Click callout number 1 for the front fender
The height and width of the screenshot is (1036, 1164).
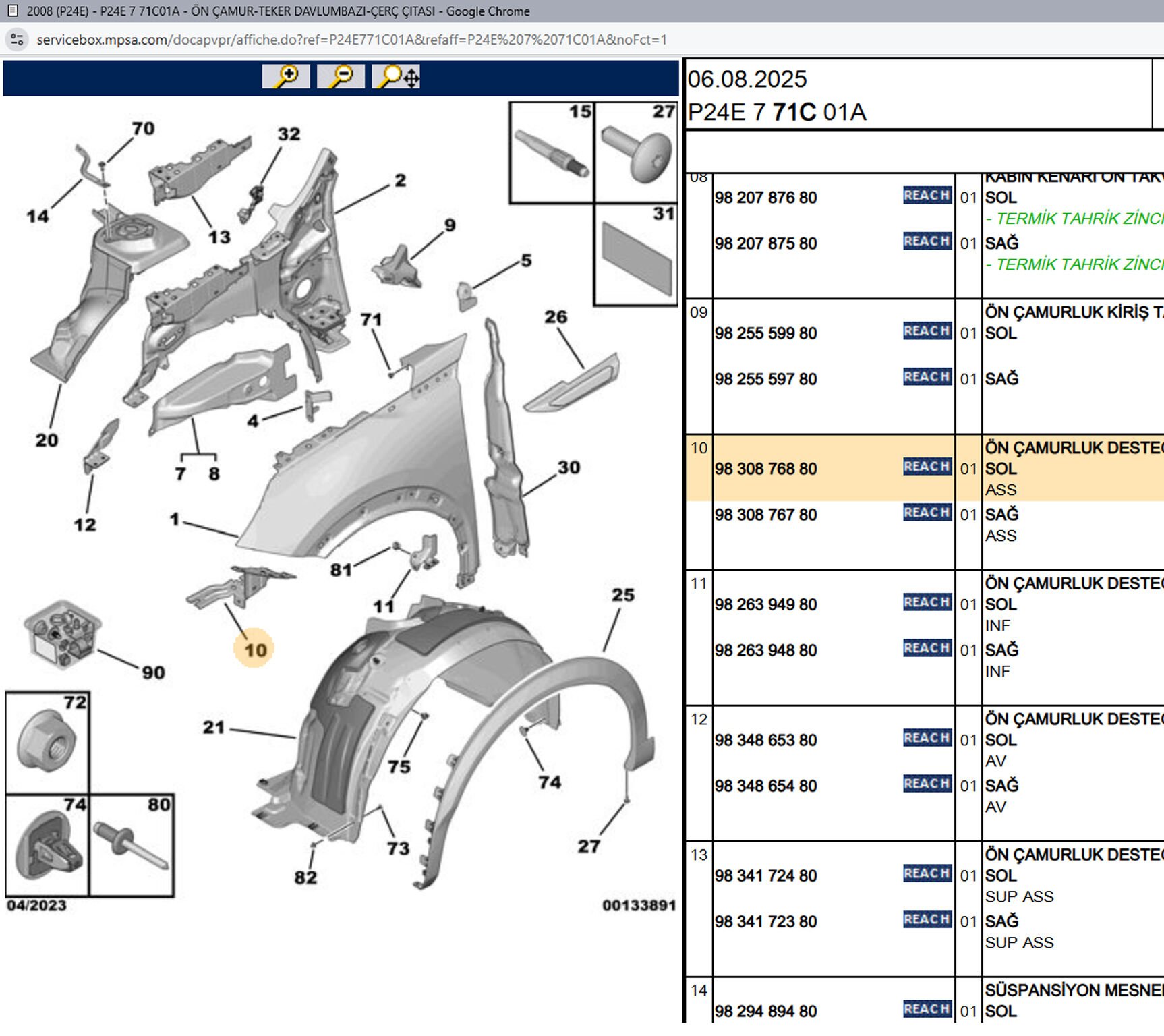pyautogui.click(x=175, y=519)
